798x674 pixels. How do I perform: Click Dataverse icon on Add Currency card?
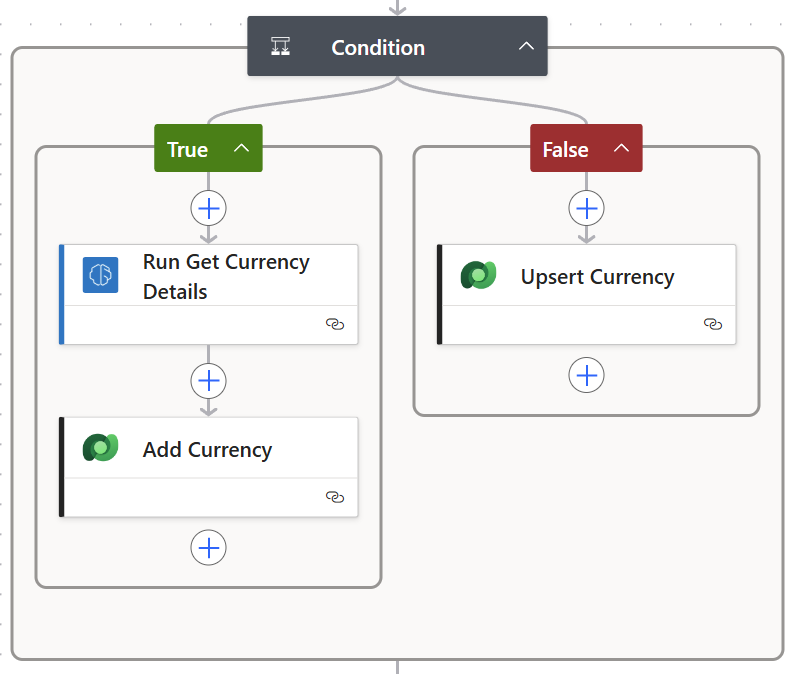pyautogui.click(x=100, y=448)
